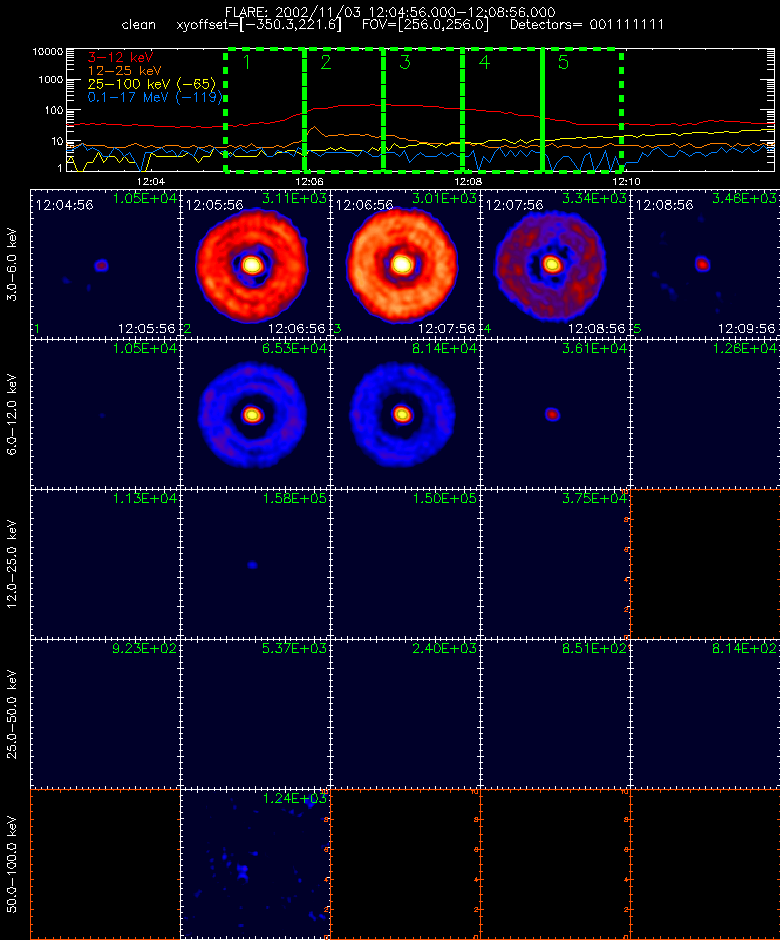Screen dimensions: 780x940
Task: Click the 1.13E+04 peak value label
Action: 144,498
